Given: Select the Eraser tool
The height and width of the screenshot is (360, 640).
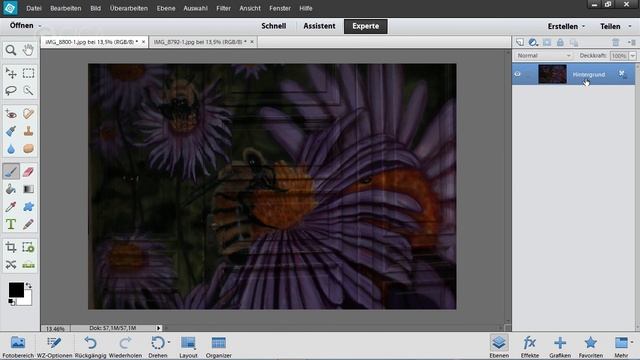Looking at the screenshot, I should [28, 171].
